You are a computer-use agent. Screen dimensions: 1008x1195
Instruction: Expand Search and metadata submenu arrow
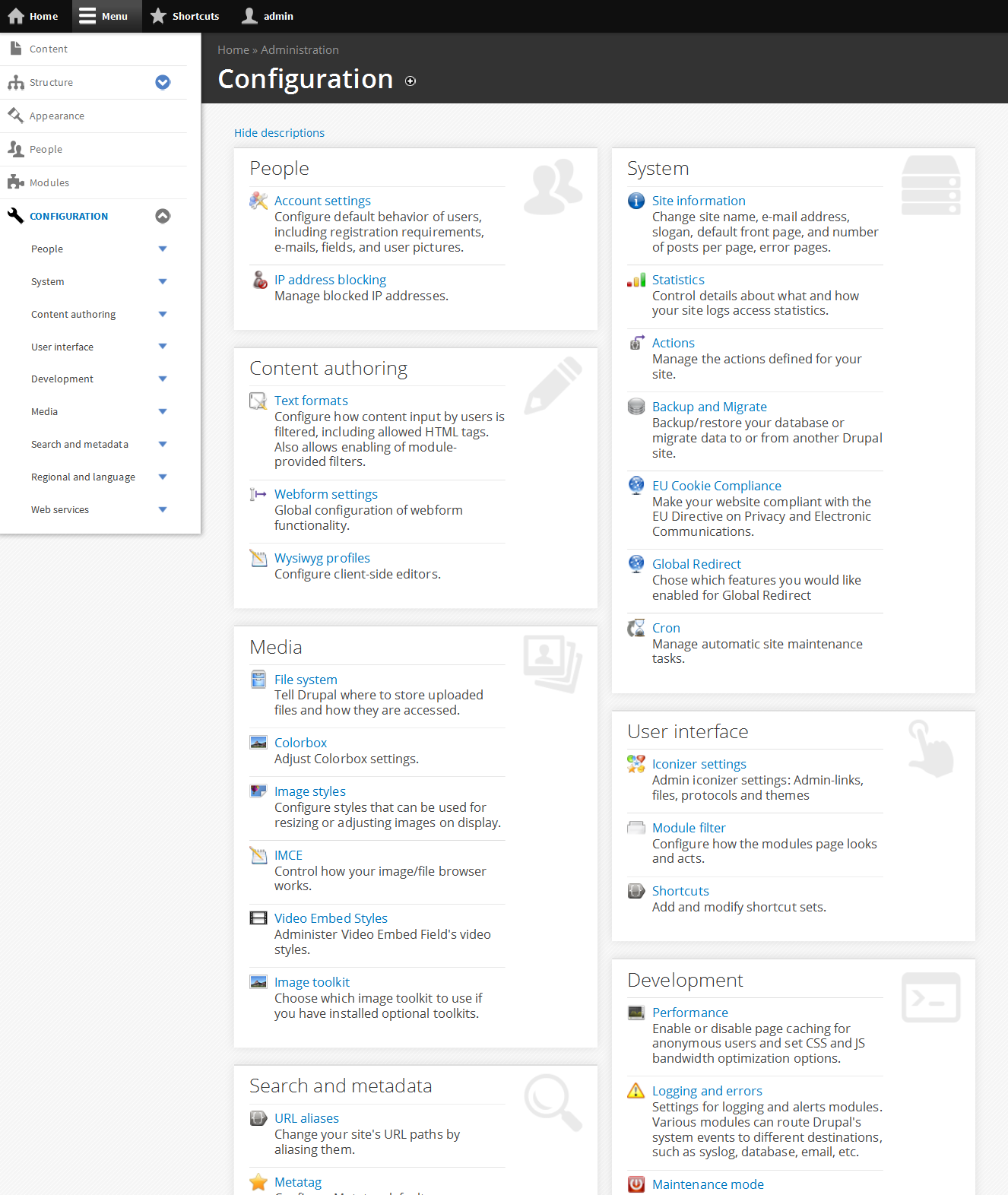coord(163,444)
